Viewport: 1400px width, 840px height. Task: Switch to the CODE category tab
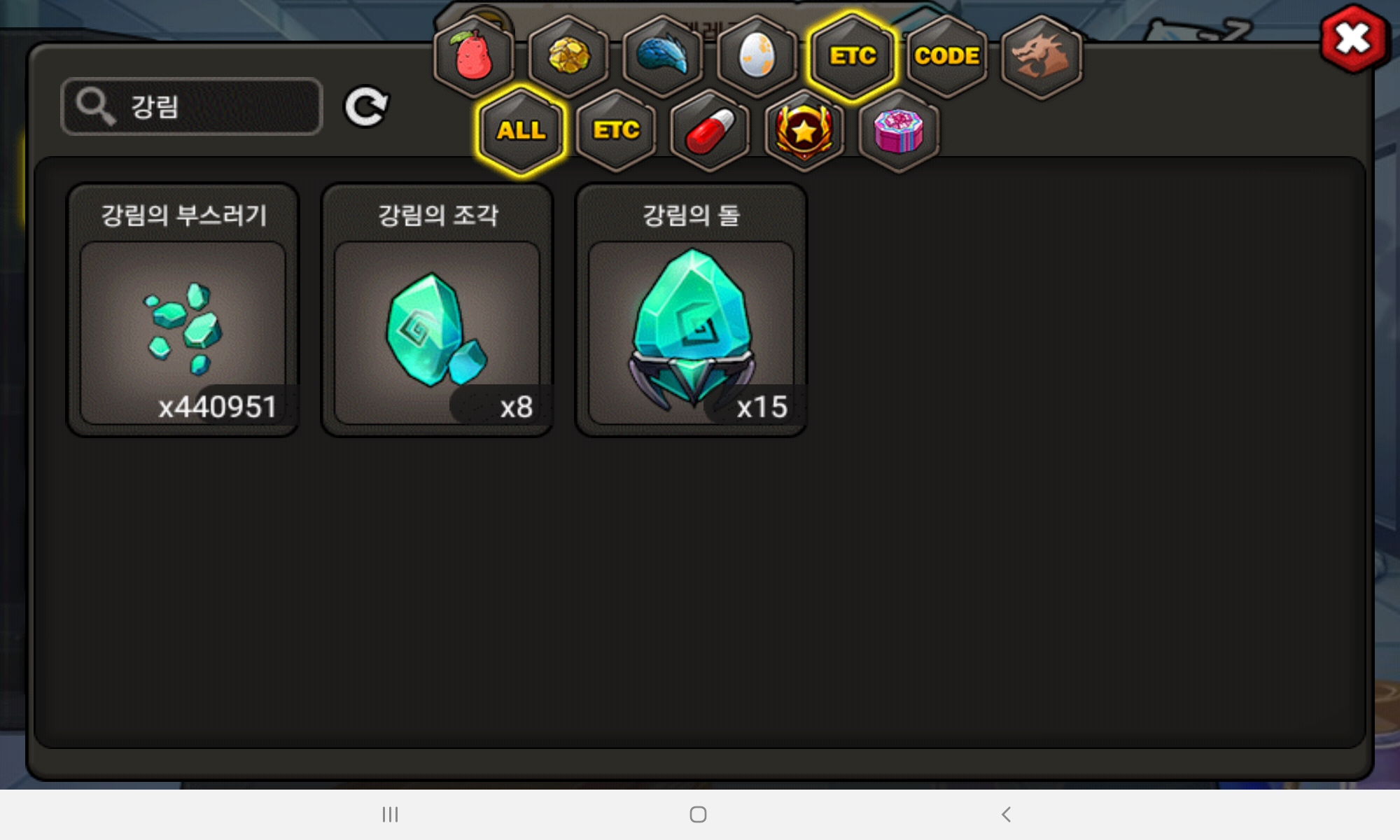pos(947,56)
